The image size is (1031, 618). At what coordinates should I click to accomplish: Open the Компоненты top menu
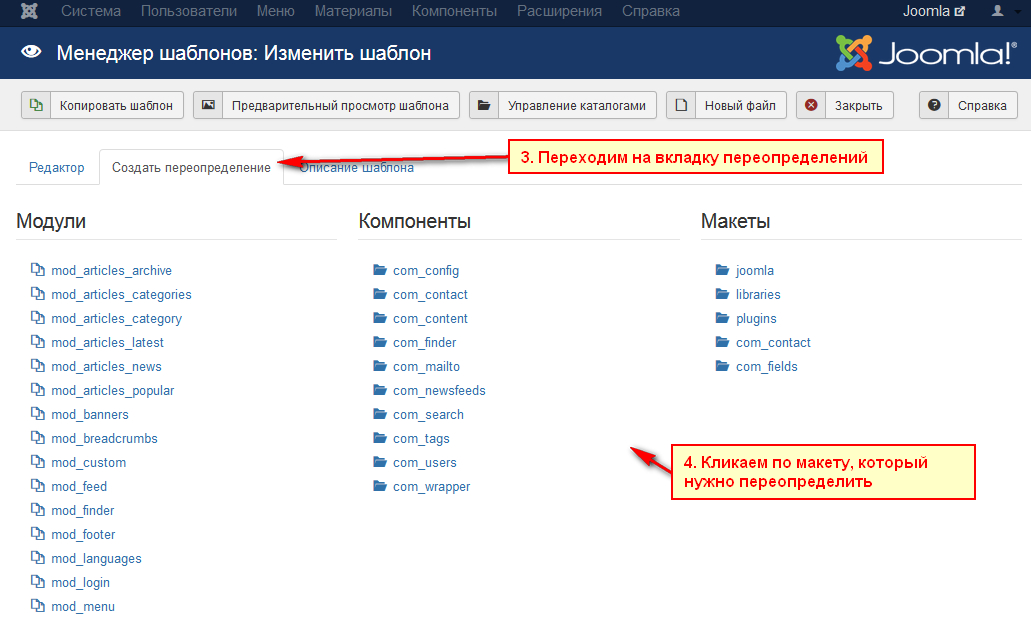(x=454, y=12)
